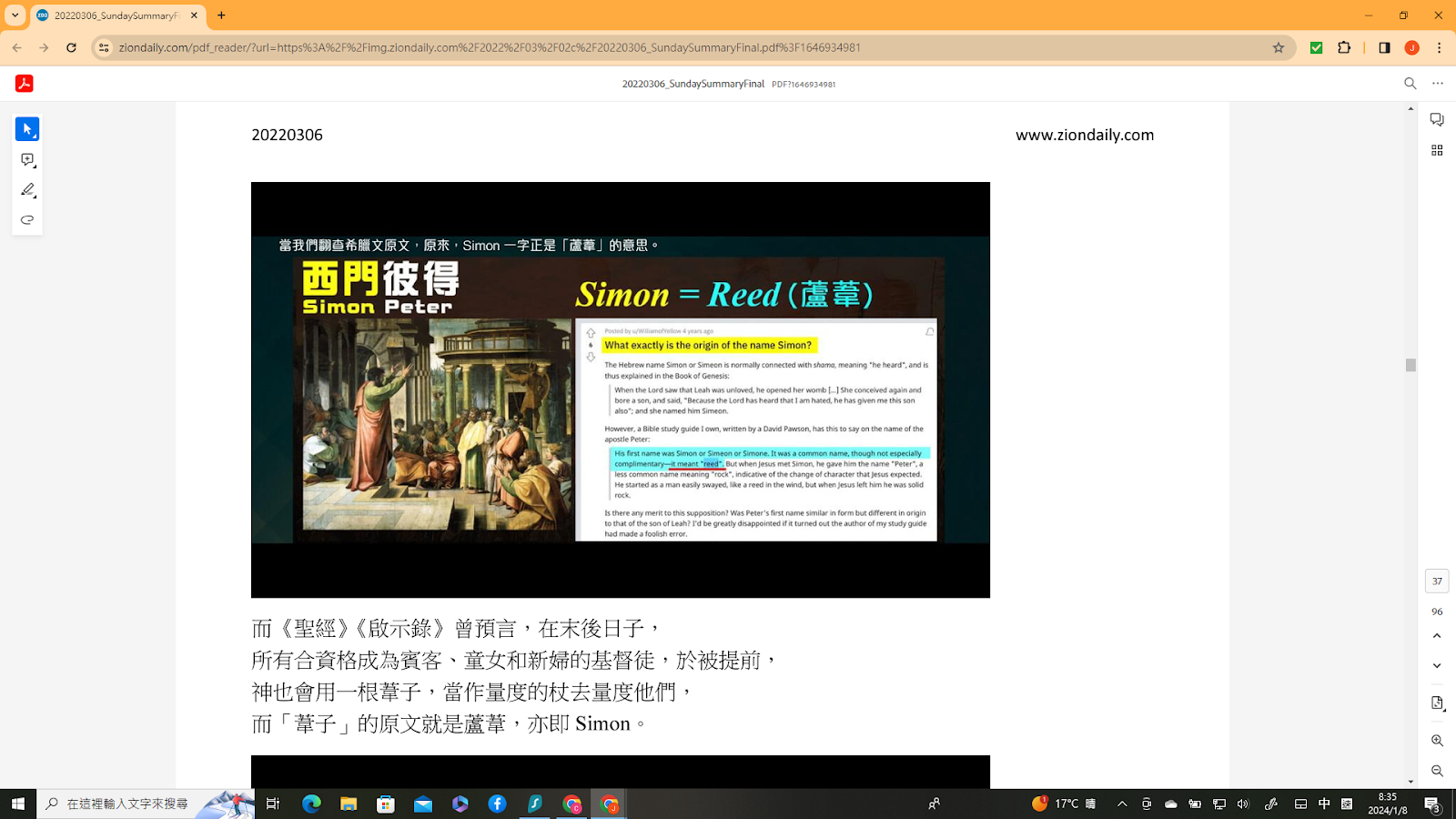The image size is (1456, 819).
Task: Click the www.ziondaily.com header text
Action: (1085, 135)
